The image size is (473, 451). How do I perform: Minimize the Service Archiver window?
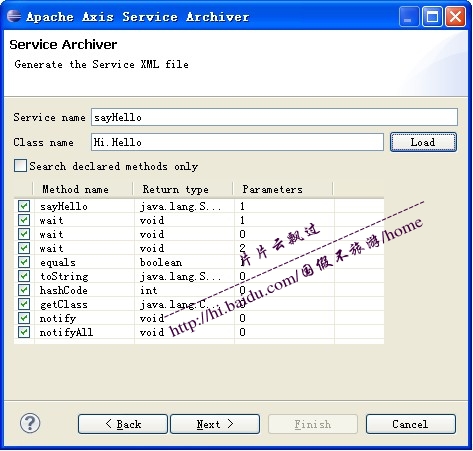tap(409, 16)
